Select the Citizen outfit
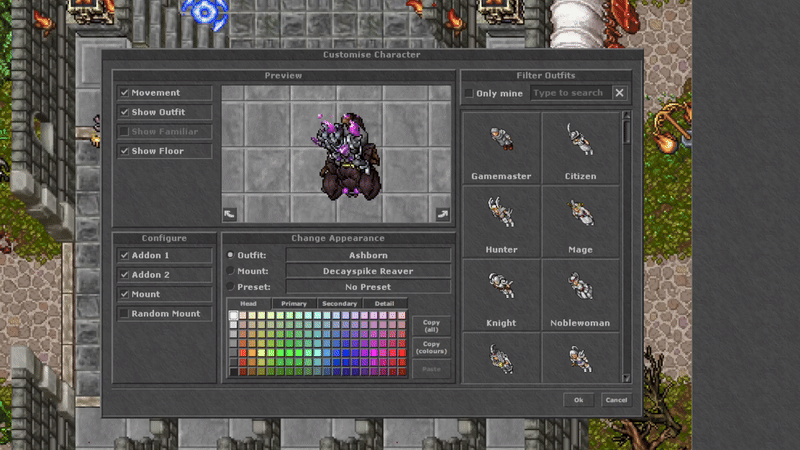The width and height of the screenshot is (800, 450). 580,148
